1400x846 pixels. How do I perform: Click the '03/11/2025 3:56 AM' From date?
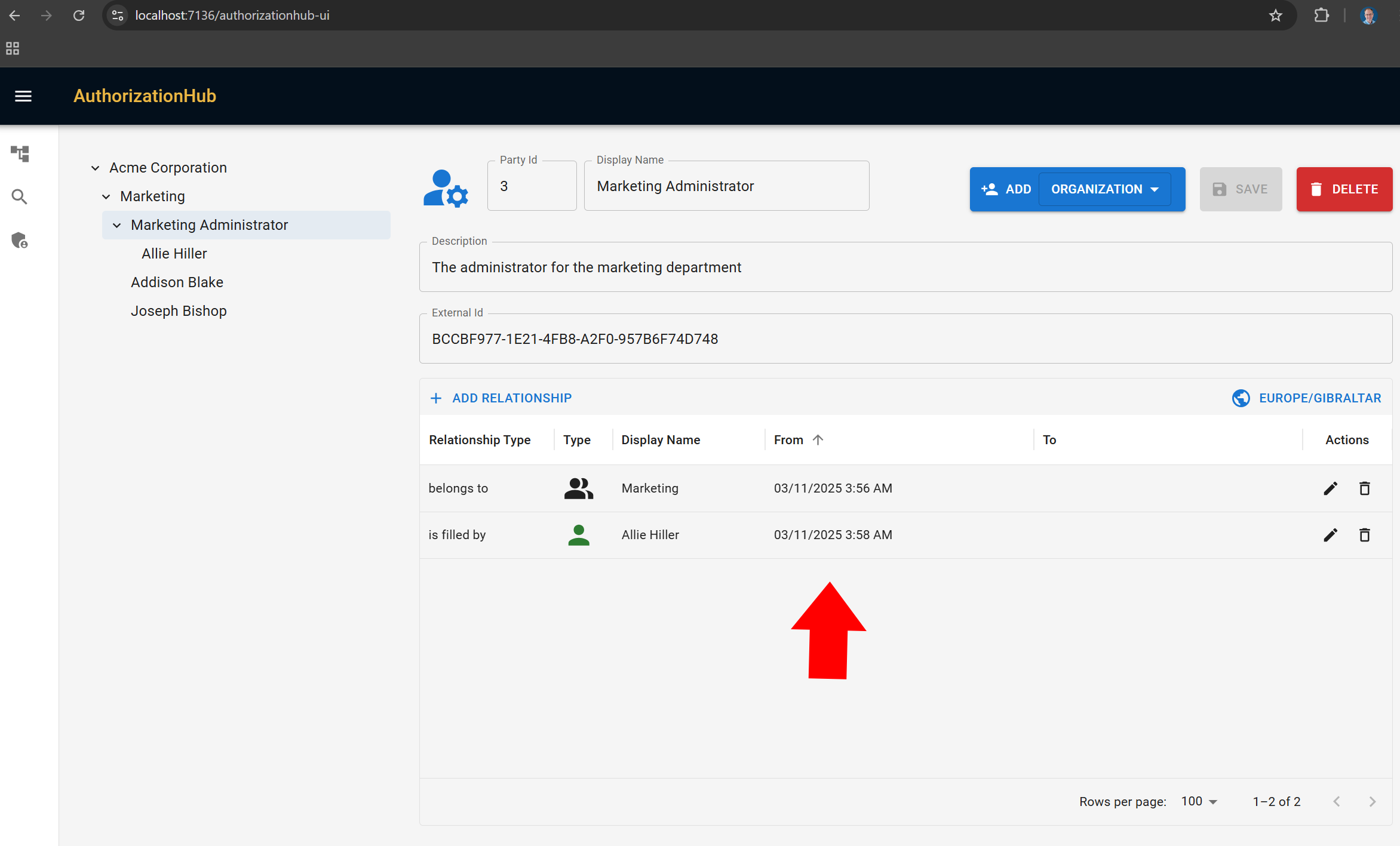tap(833, 488)
